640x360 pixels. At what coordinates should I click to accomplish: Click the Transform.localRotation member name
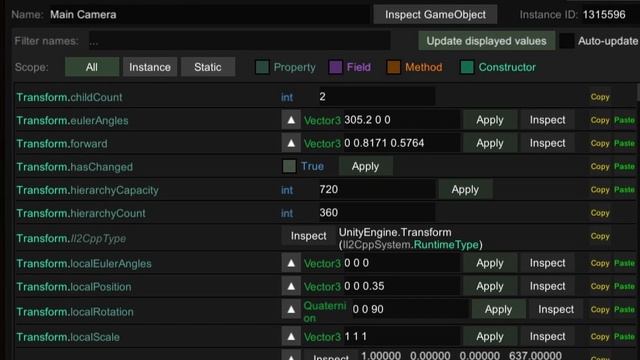[75, 312]
